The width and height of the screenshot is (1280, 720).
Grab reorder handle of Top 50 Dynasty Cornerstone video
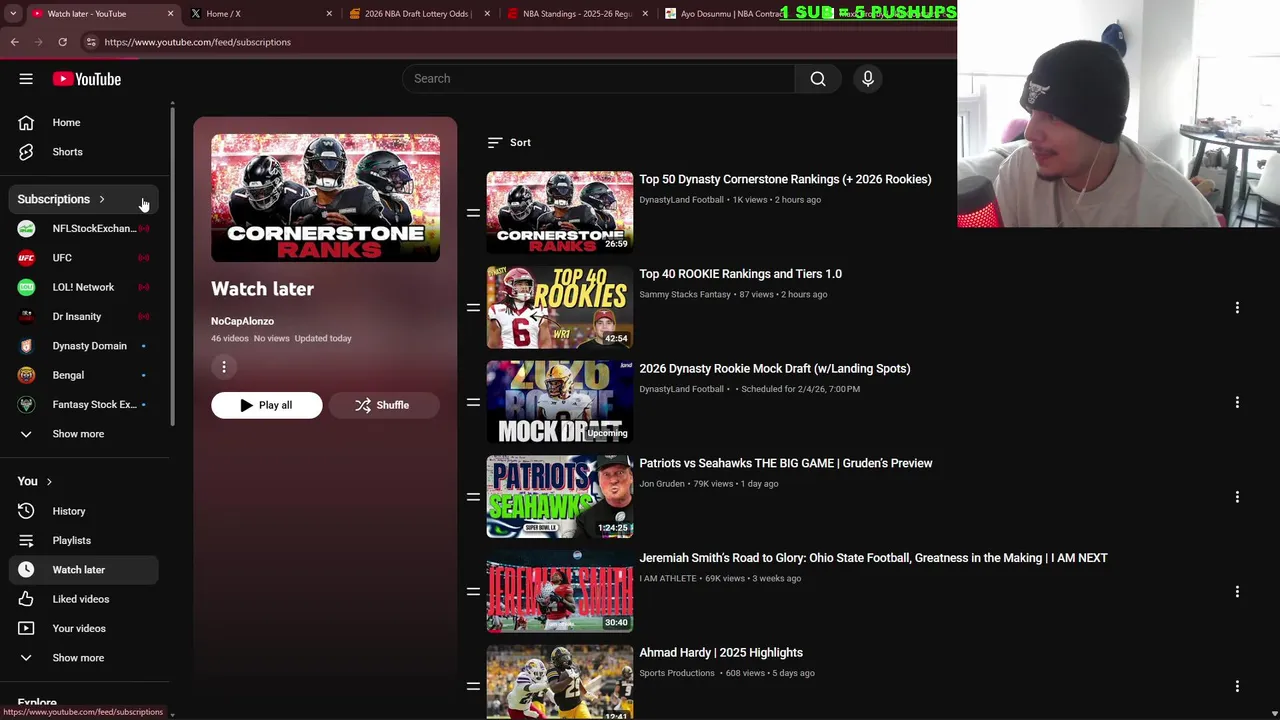[473, 213]
